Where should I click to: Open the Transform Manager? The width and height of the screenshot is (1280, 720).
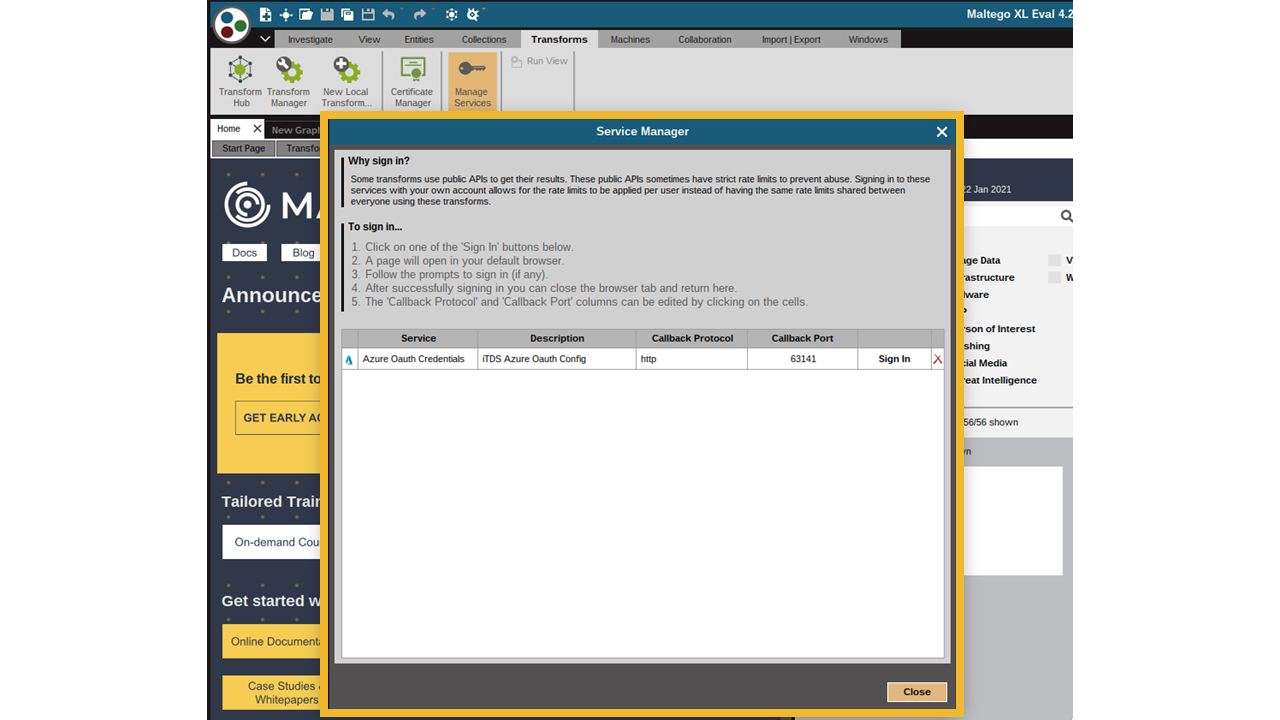coord(289,81)
